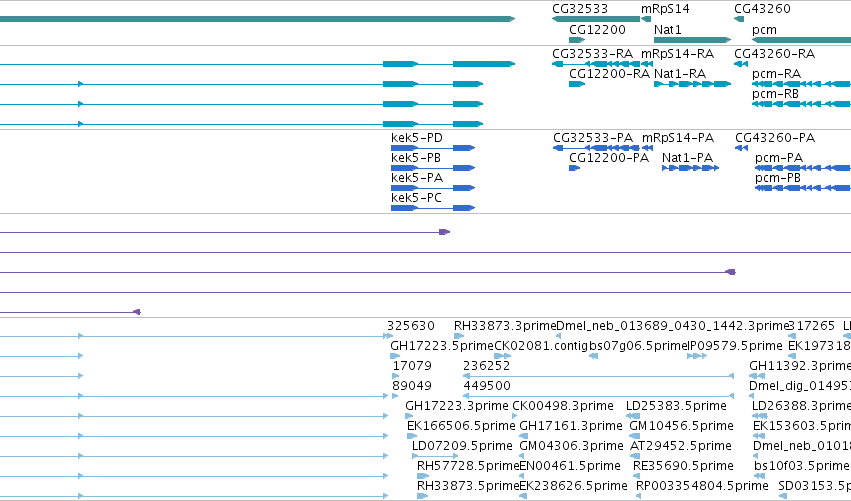851x501 pixels.
Task: Select protein label pcm-PA
Action: point(779,158)
